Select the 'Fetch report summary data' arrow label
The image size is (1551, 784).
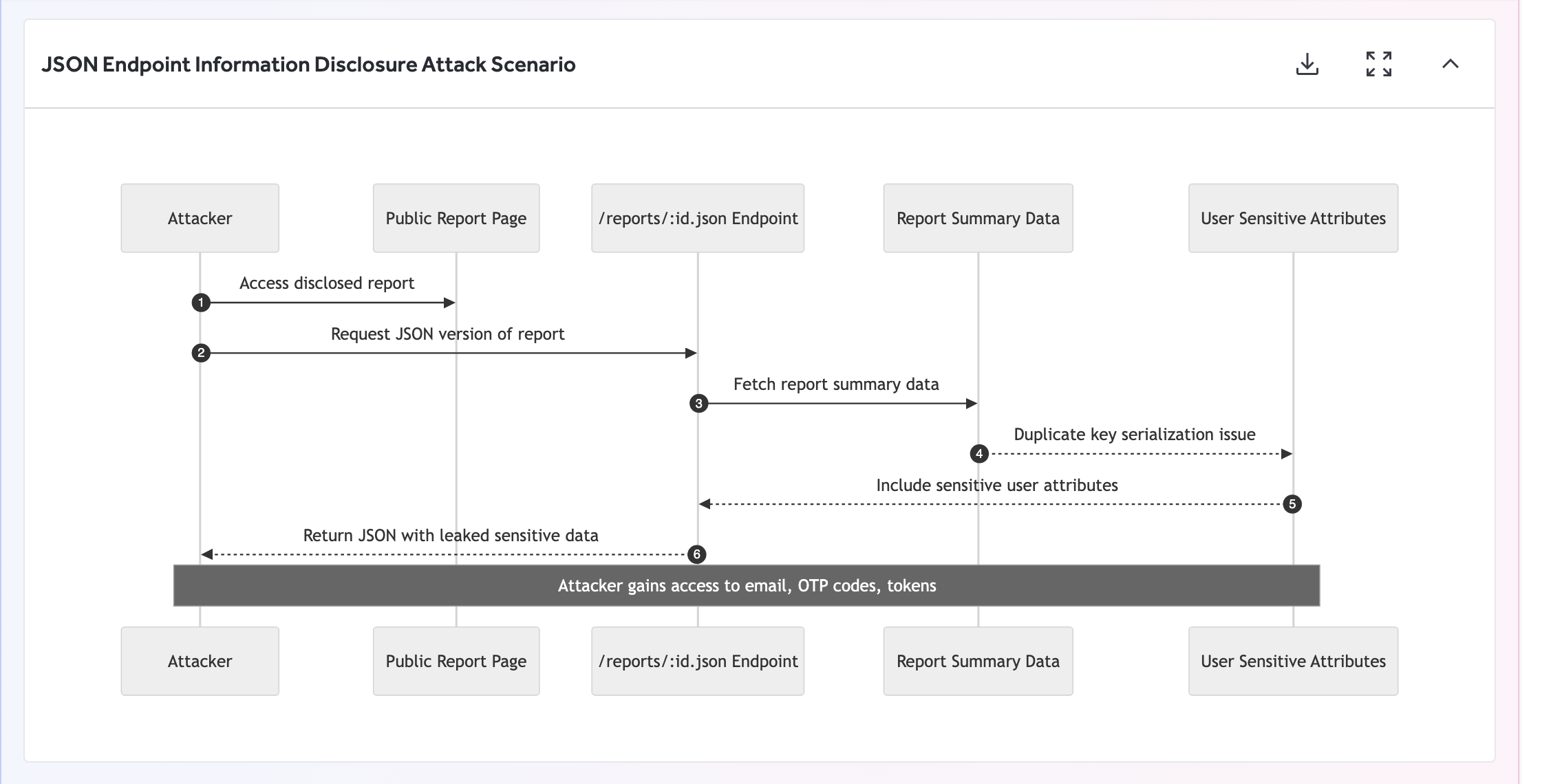[835, 384]
